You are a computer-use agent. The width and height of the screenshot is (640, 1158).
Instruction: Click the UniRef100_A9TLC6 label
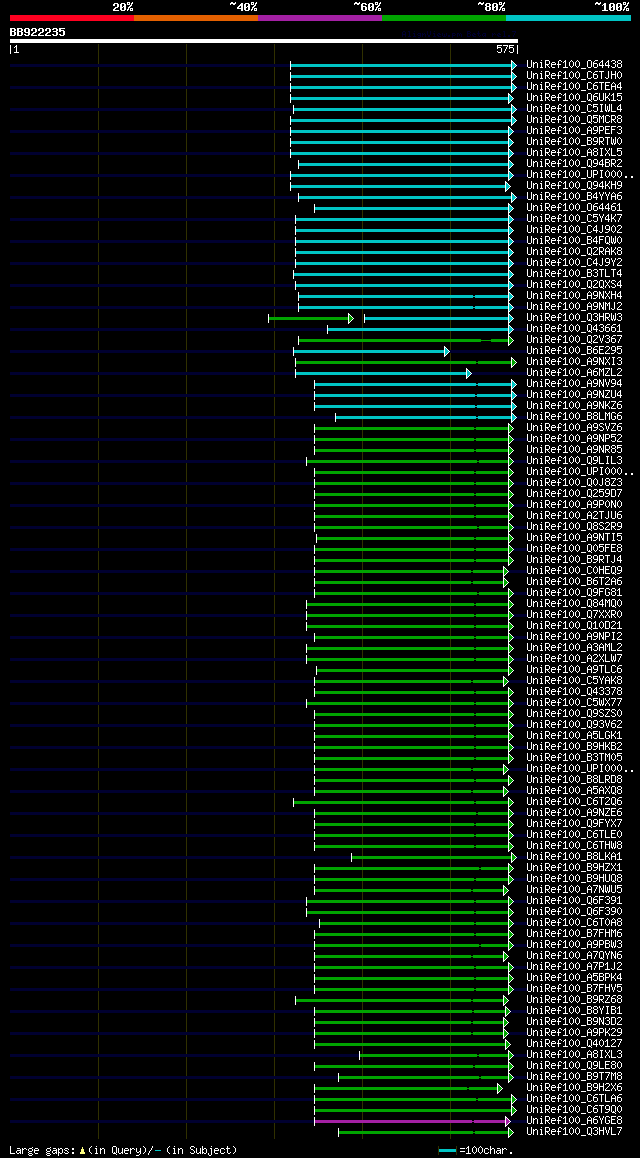[574, 670]
